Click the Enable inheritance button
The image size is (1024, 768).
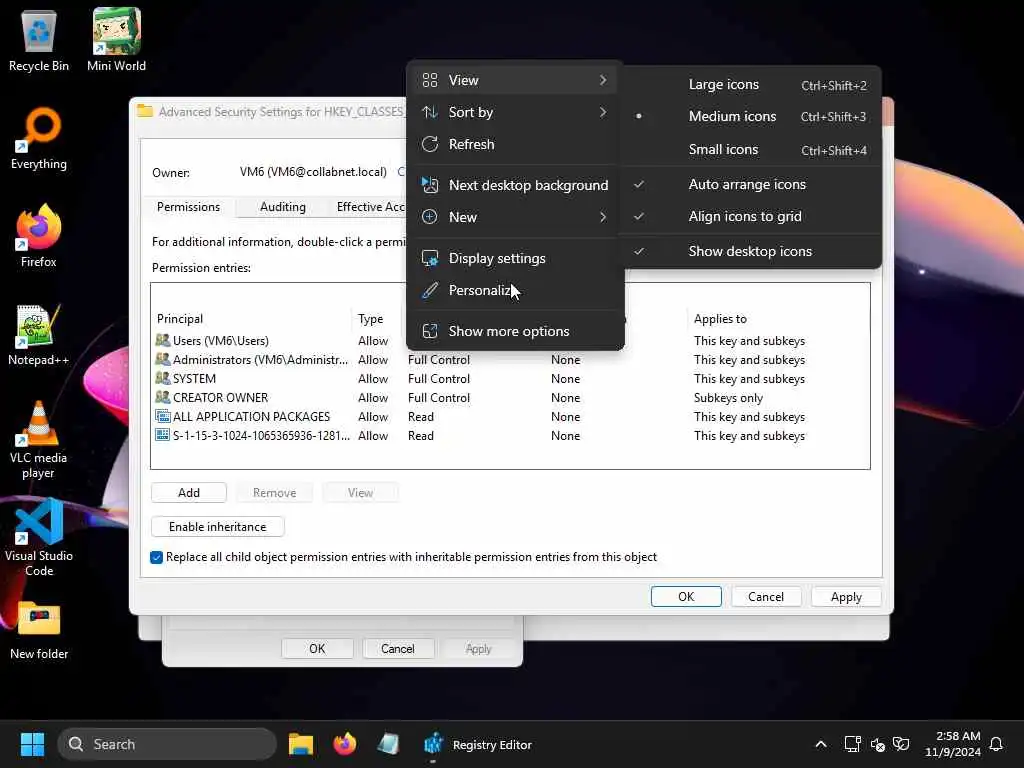(x=217, y=526)
